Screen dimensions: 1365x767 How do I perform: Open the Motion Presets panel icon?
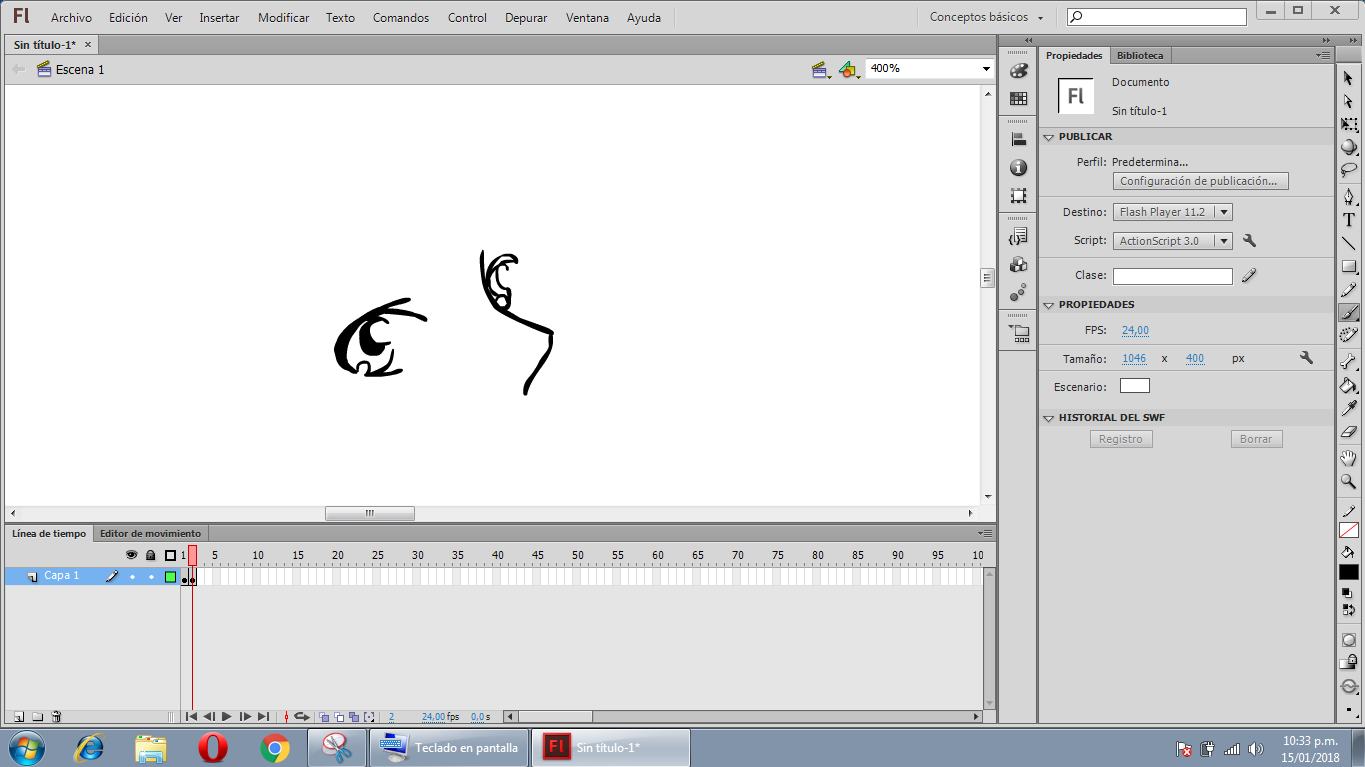click(1018, 293)
